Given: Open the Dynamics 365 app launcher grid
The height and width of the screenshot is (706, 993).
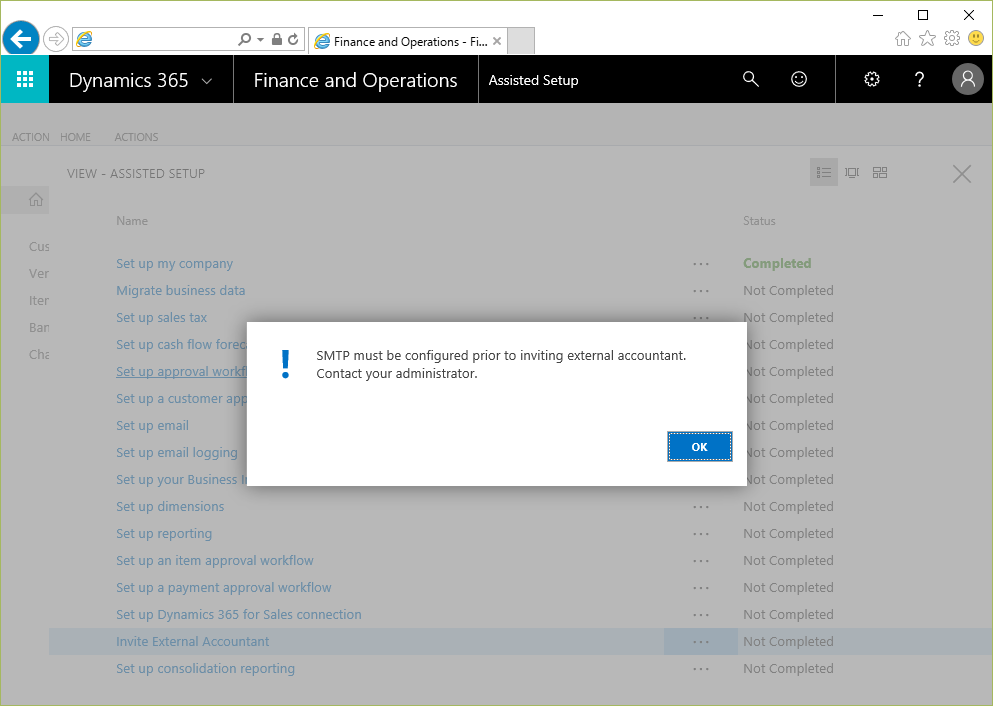Looking at the screenshot, I should (x=25, y=79).
